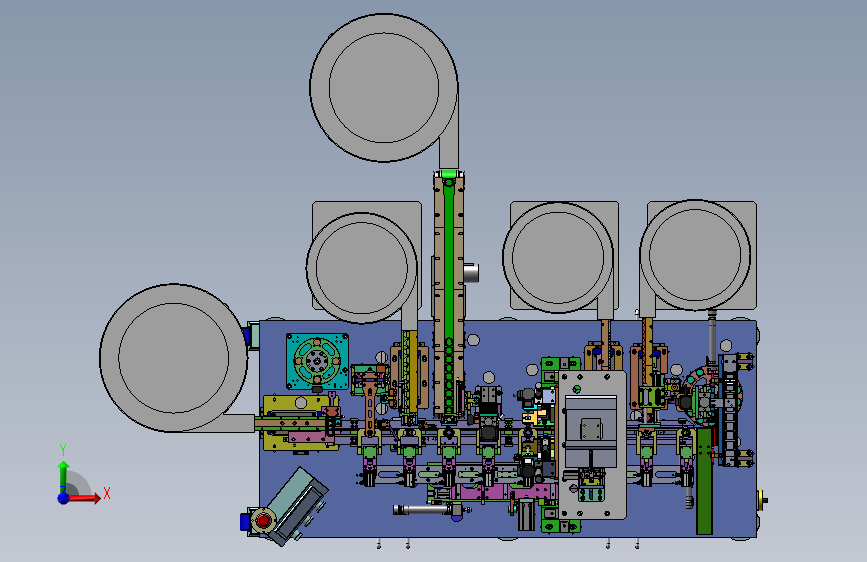Click the red emergency stop button

[x=263, y=521]
